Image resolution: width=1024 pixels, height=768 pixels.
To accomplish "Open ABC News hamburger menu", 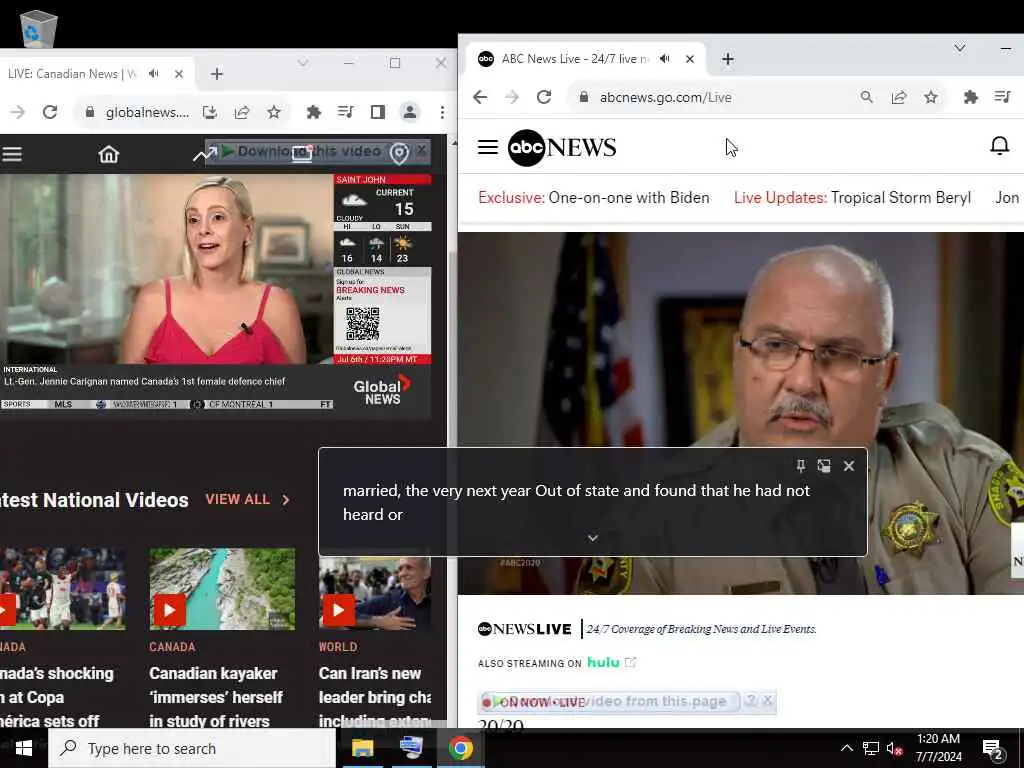I will tap(488, 147).
